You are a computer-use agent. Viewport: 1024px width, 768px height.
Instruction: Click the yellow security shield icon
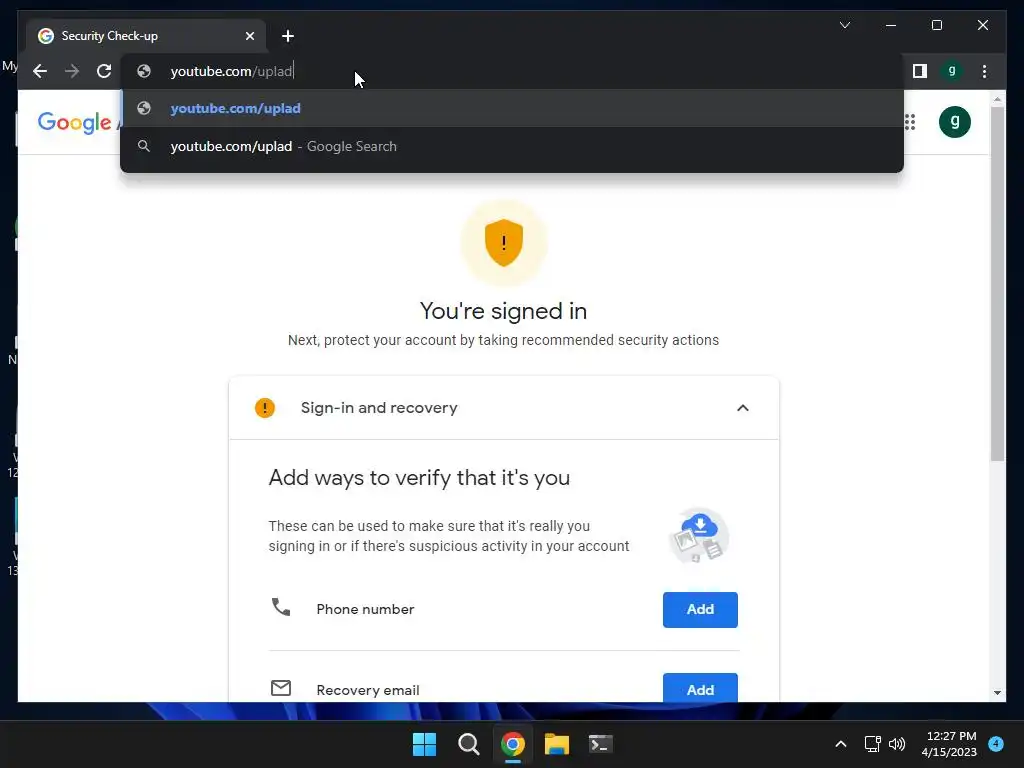click(504, 243)
